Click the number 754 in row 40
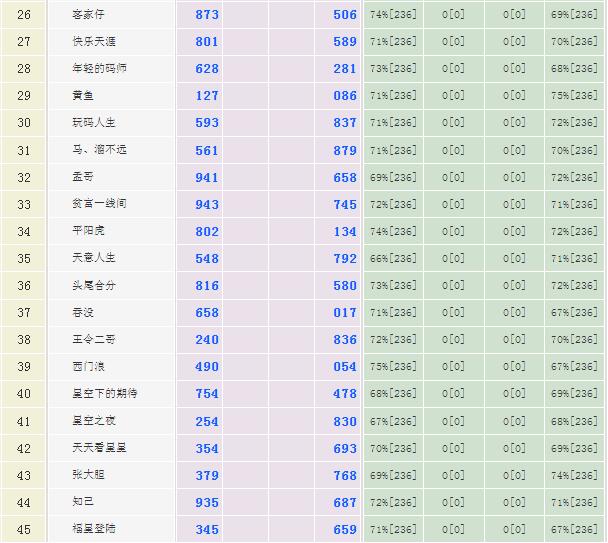608x543 pixels. click(207, 394)
